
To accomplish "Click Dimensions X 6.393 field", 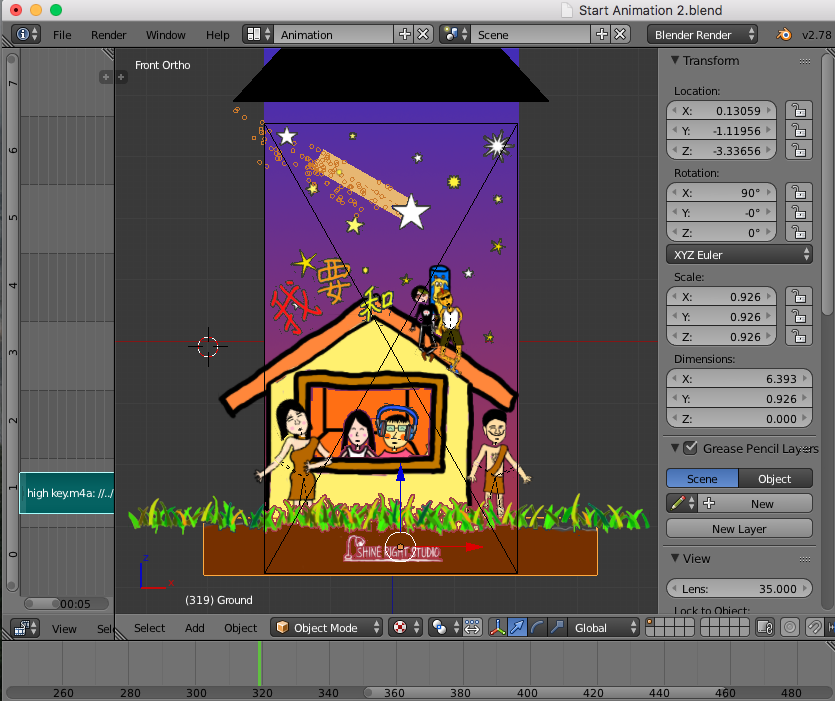I will pyautogui.click(x=739, y=379).
